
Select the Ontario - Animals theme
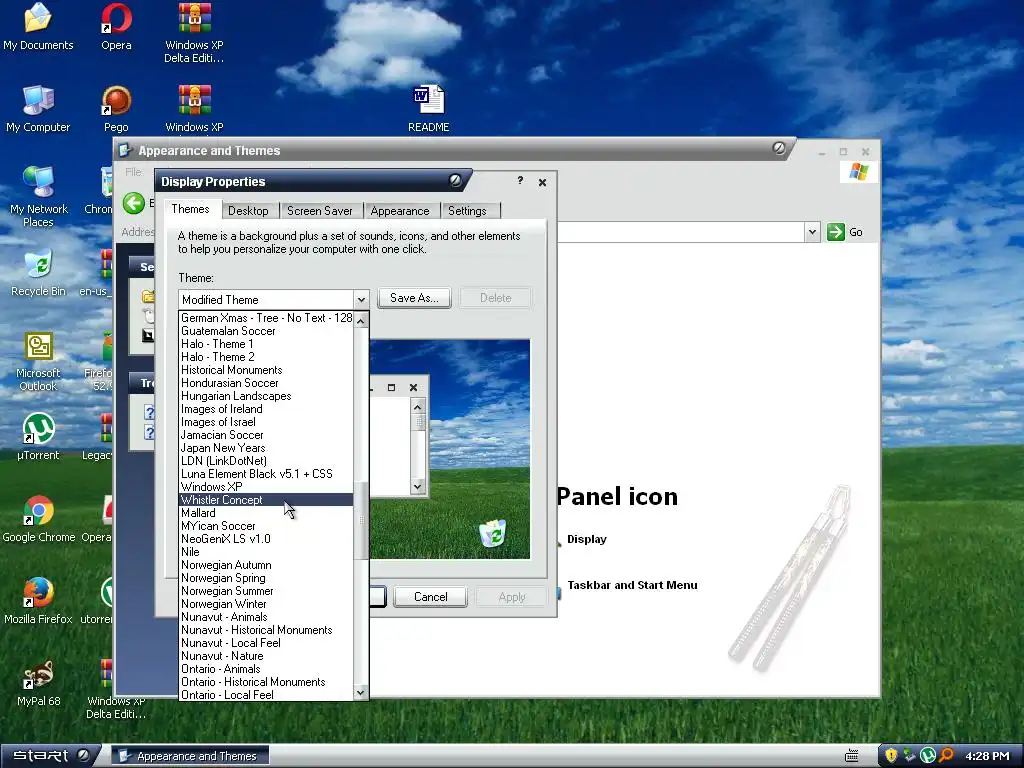[x=266, y=669]
